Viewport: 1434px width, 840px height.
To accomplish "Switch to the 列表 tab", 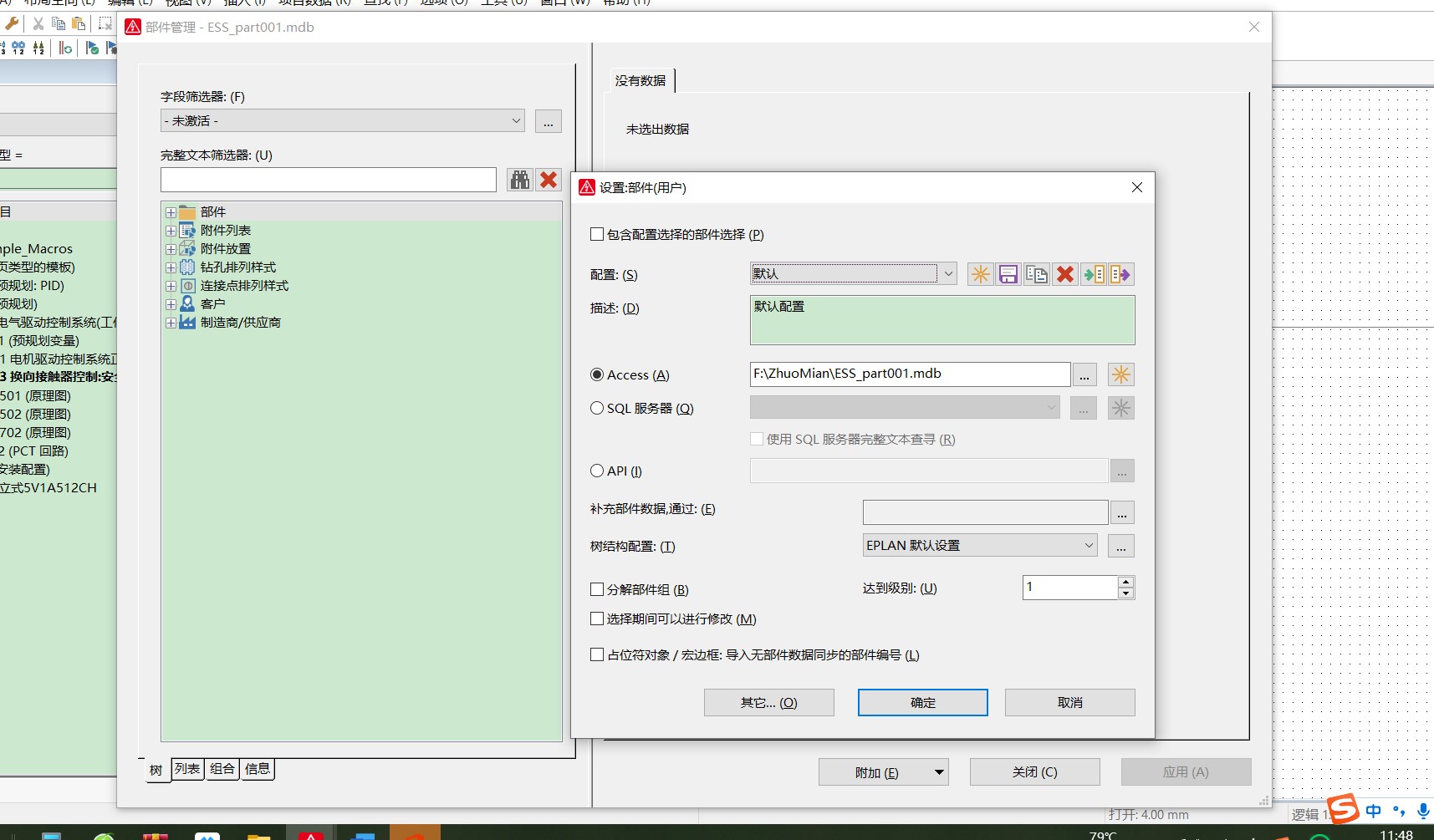I will pyautogui.click(x=187, y=769).
